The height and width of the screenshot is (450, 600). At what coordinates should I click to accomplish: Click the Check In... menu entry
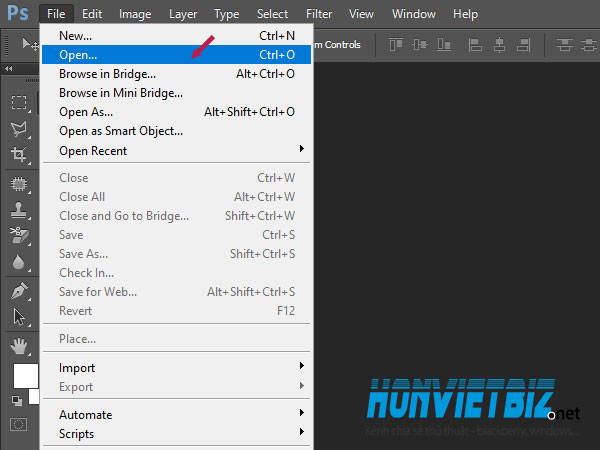click(176, 273)
